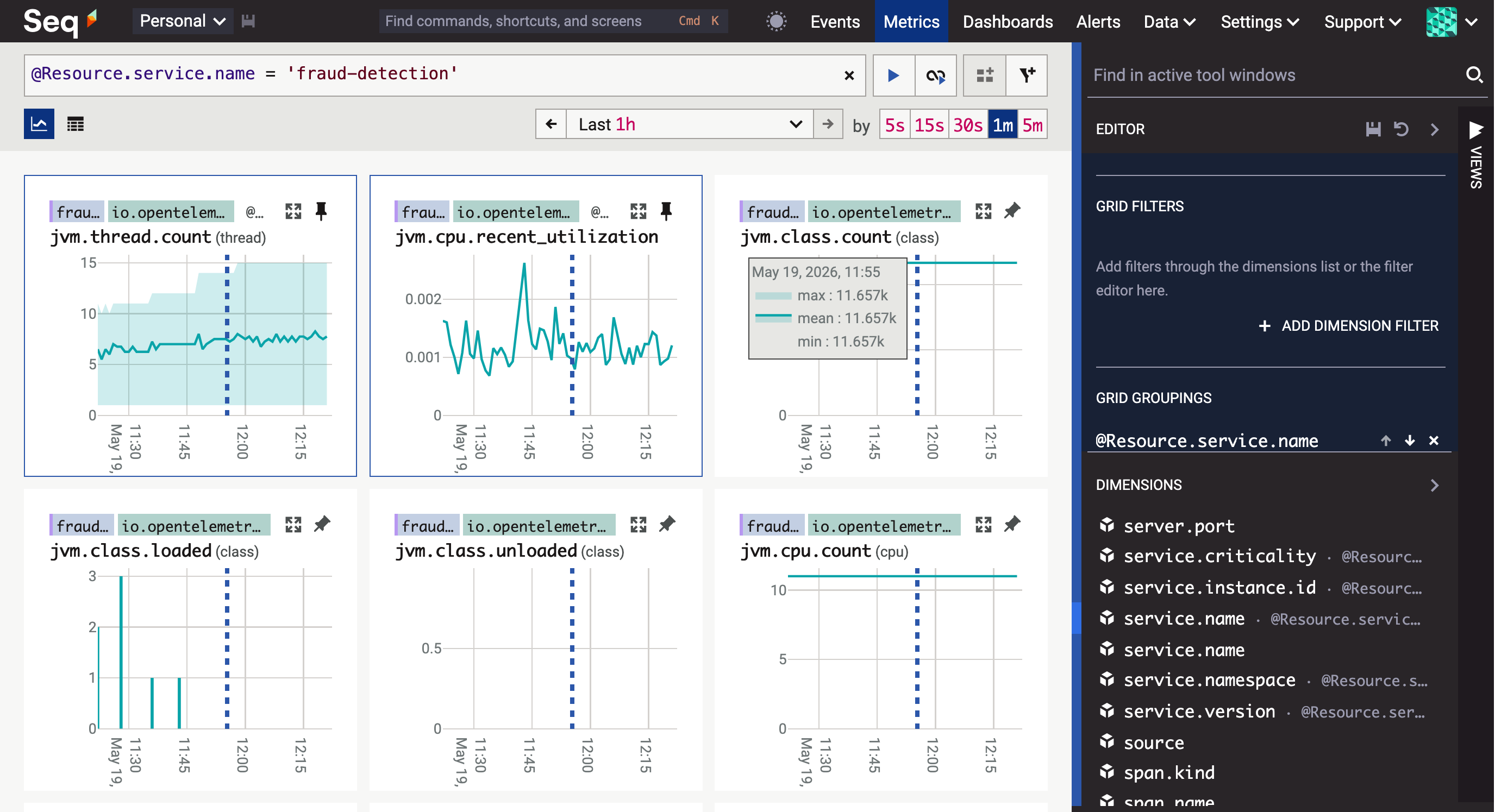Focus the command search box
This screenshot has height=812, width=1495.
click(x=553, y=22)
